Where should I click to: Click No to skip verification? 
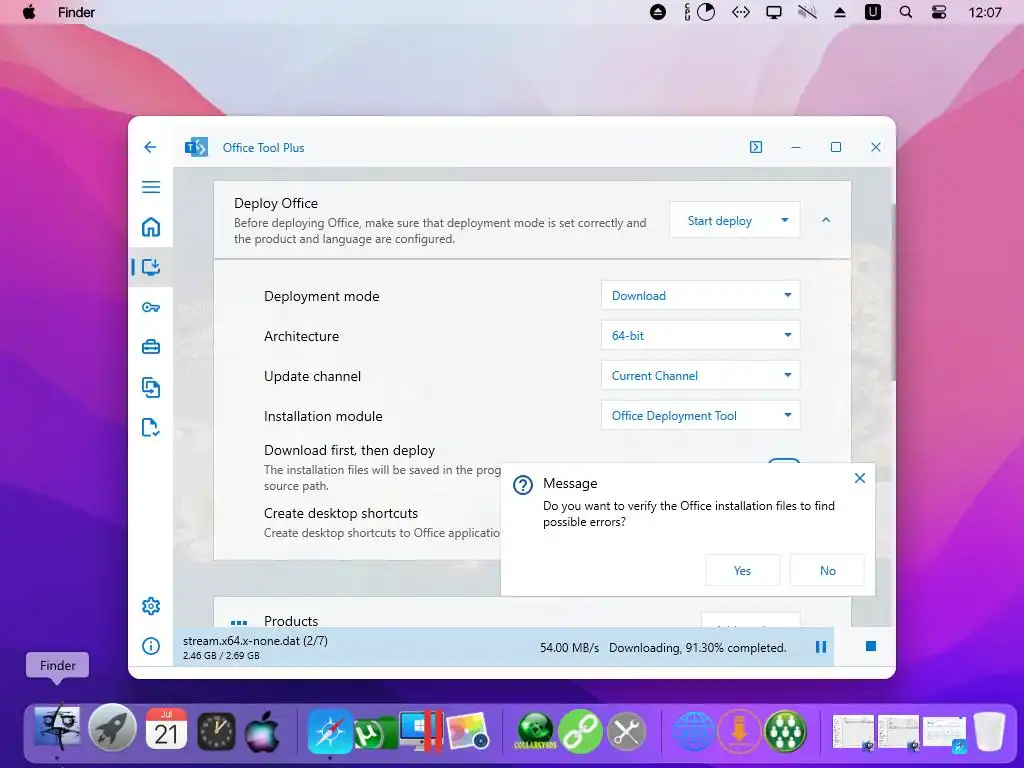(827, 570)
